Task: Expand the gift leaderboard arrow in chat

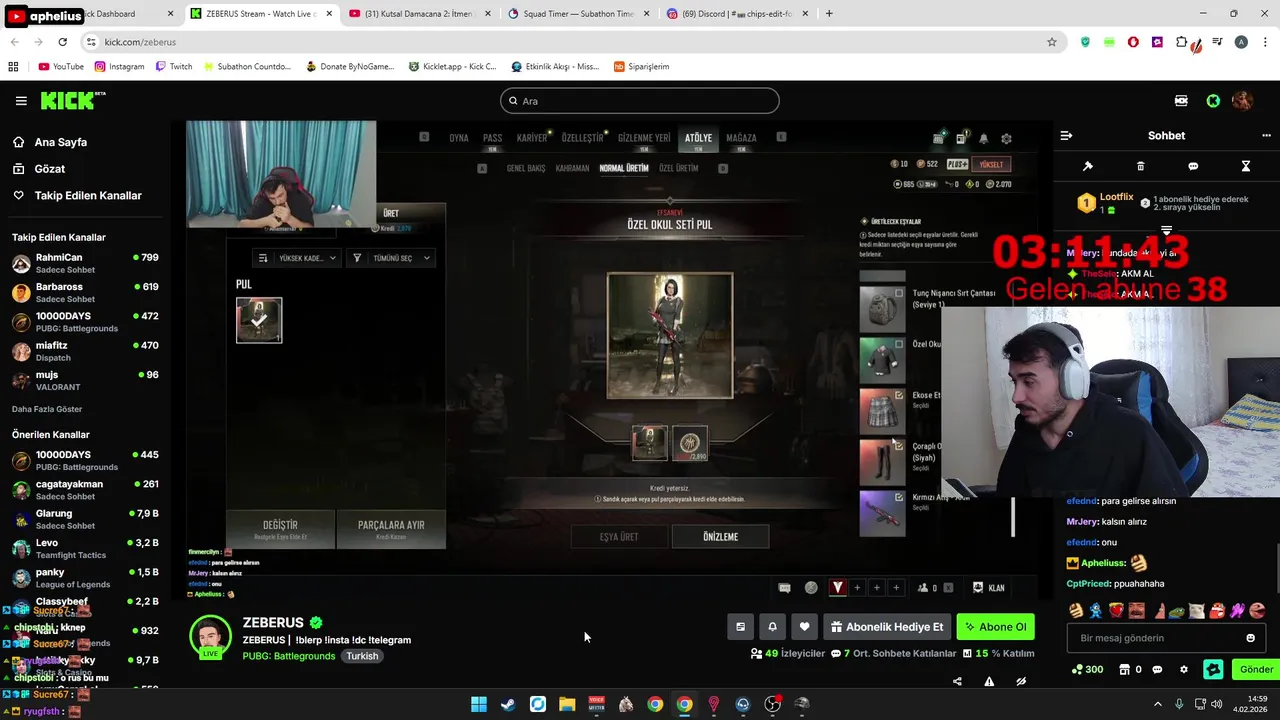Action: pyautogui.click(x=1166, y=231)
